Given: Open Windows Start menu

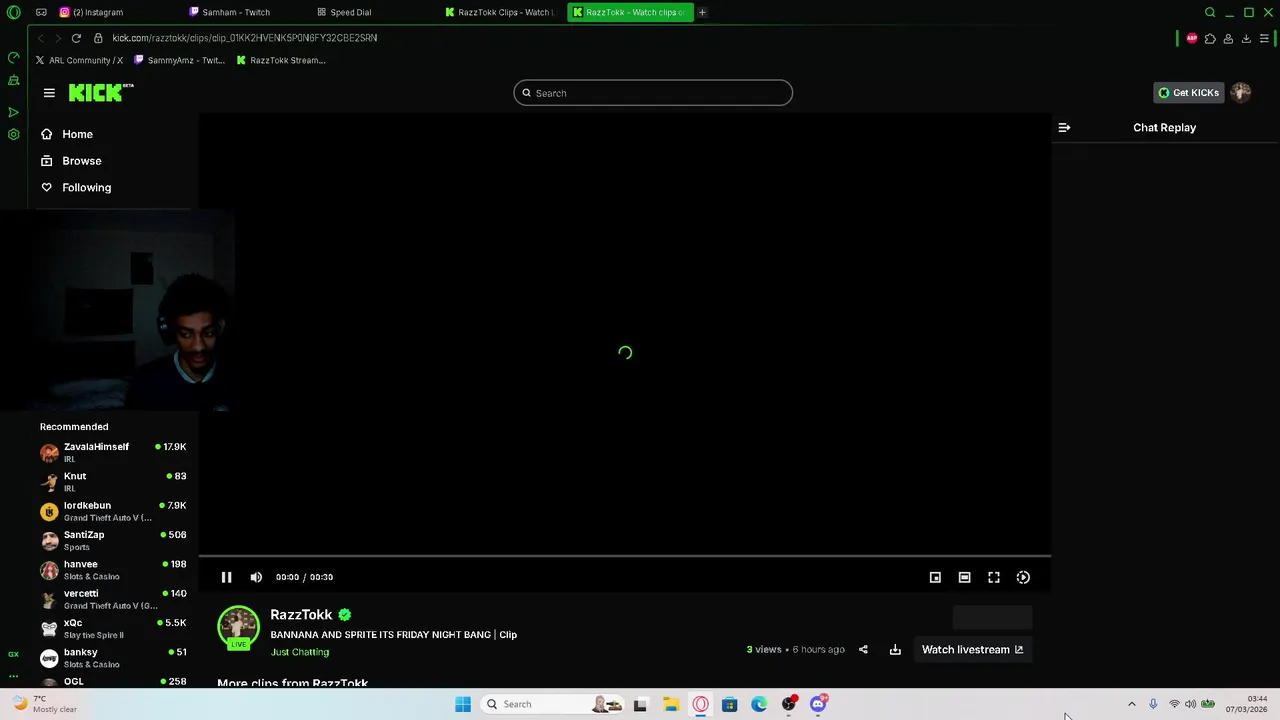Looking at the screenshot, I should point(463,704).
